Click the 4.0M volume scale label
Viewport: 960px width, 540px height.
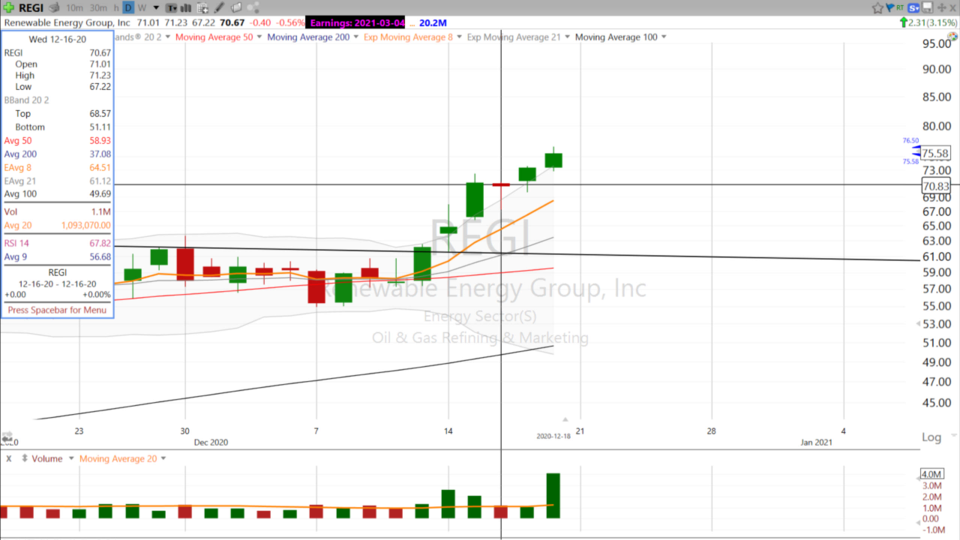point(931,474)
